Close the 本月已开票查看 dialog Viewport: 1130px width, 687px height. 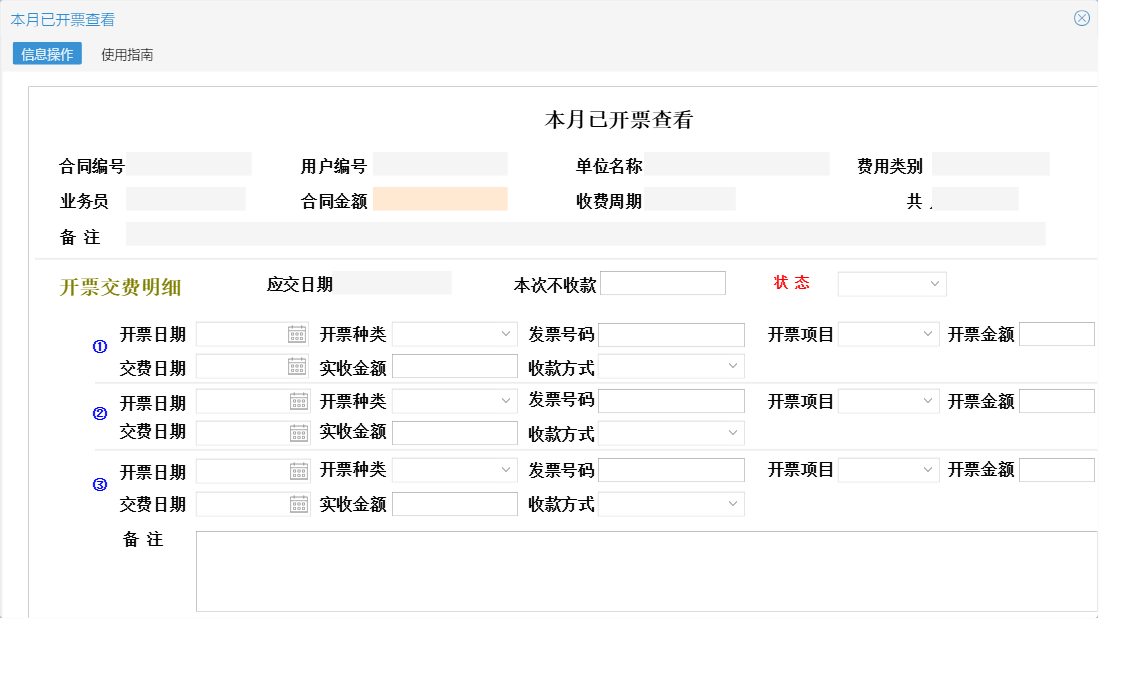pyautogui.click(x=1080, y=17)
